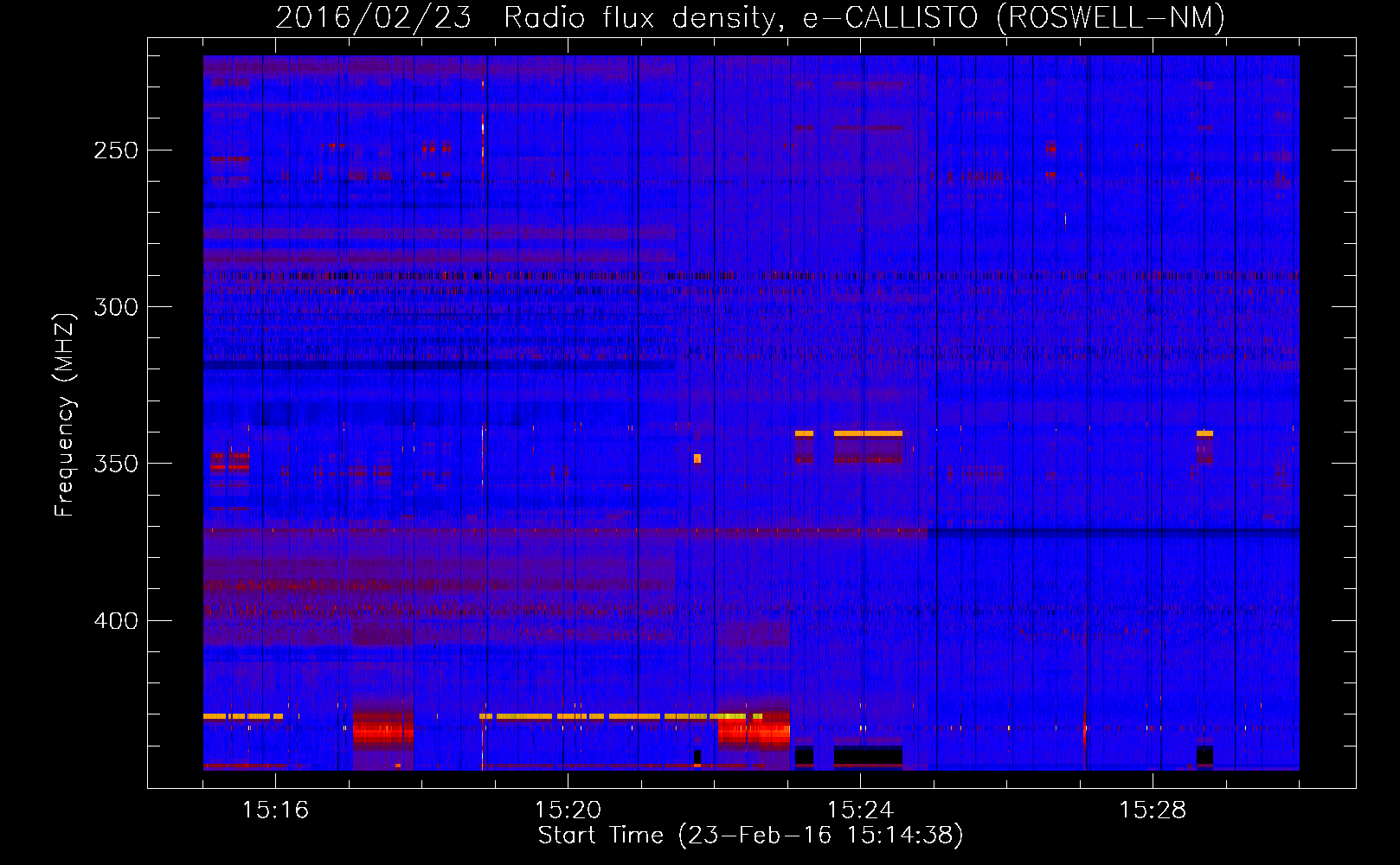Click the 15:28 time tick label

[x=1153, y=811]
